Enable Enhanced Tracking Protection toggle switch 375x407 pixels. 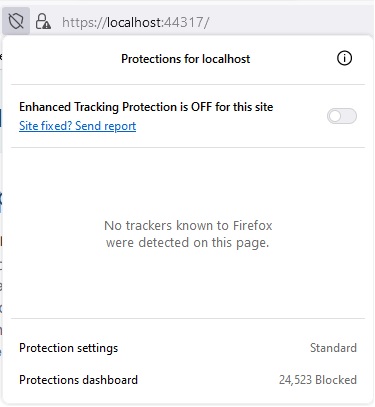tap(342, 116)
